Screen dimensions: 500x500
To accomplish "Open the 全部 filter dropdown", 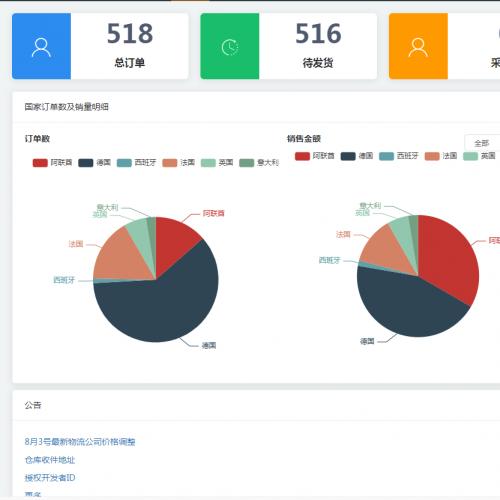I will point(482,143).
